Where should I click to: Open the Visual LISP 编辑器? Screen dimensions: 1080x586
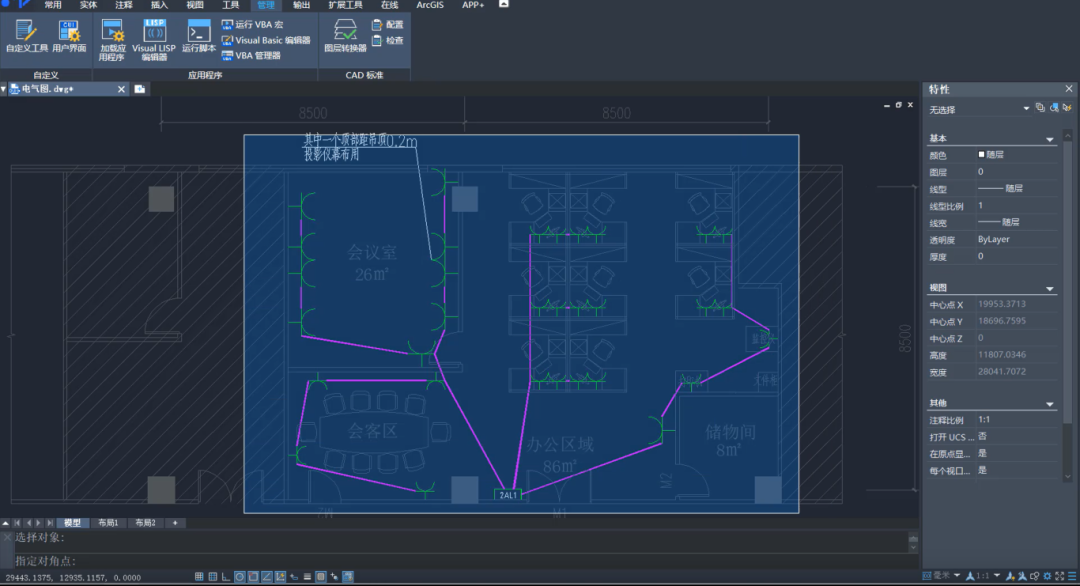coord(154,41)
